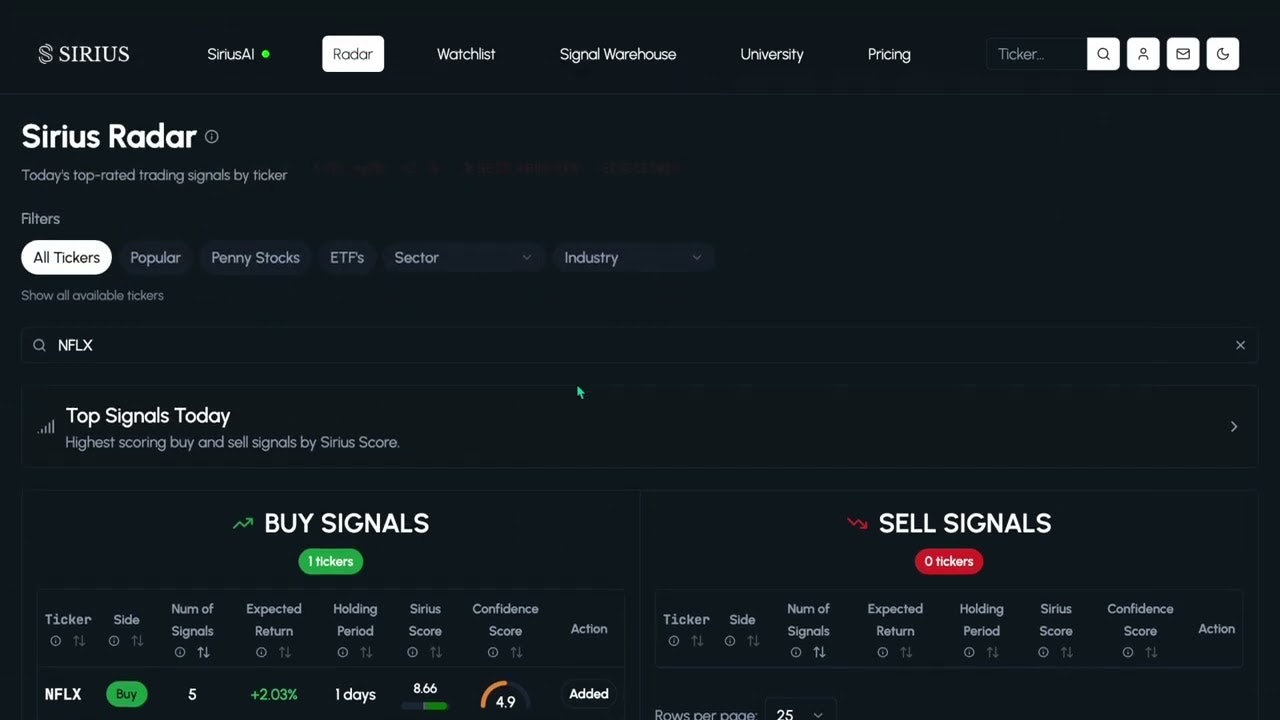Viewport: 1280px width, 720px height.
Task: Go to Signal Warehouse
Action: pos(618,54)
